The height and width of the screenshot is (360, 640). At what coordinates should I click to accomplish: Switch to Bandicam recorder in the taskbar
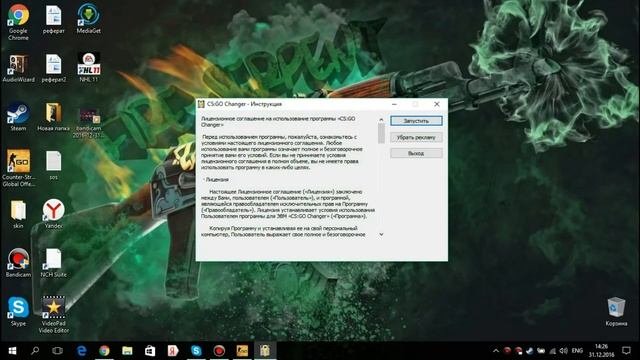click(x=219, y=351)
